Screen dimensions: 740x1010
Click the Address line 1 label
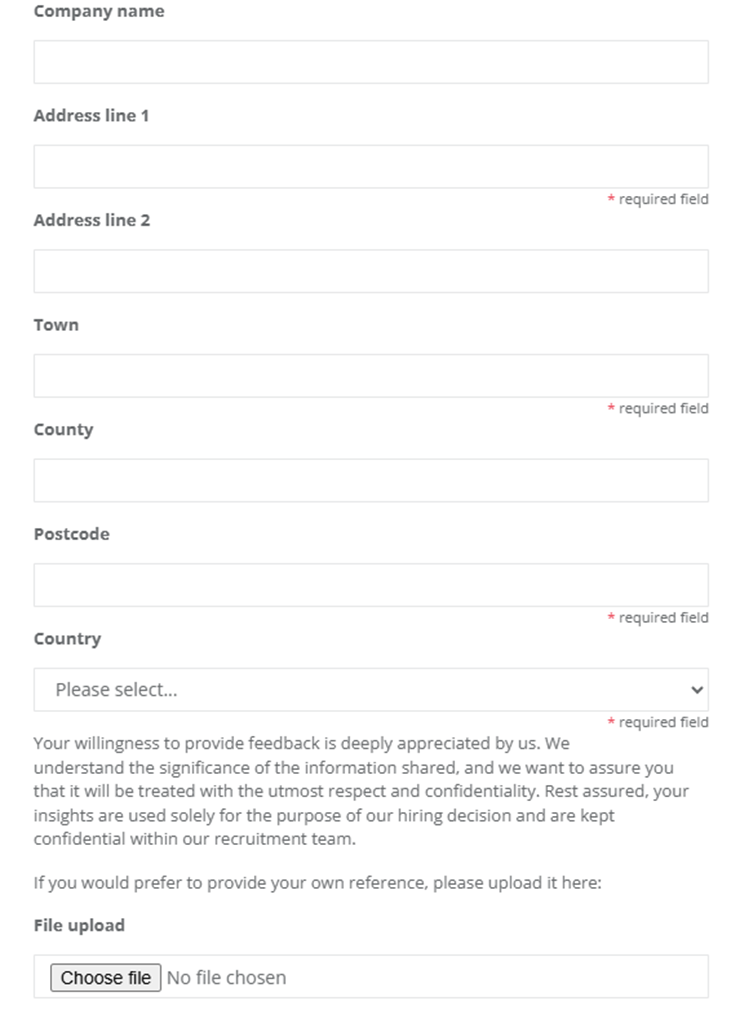pyautogui.click(x=91, y=116)
